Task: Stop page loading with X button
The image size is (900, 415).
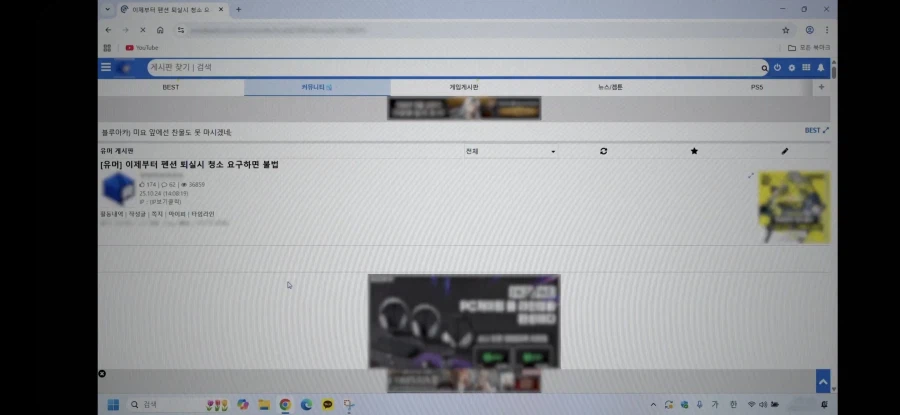Action: (x=142, y=30)
